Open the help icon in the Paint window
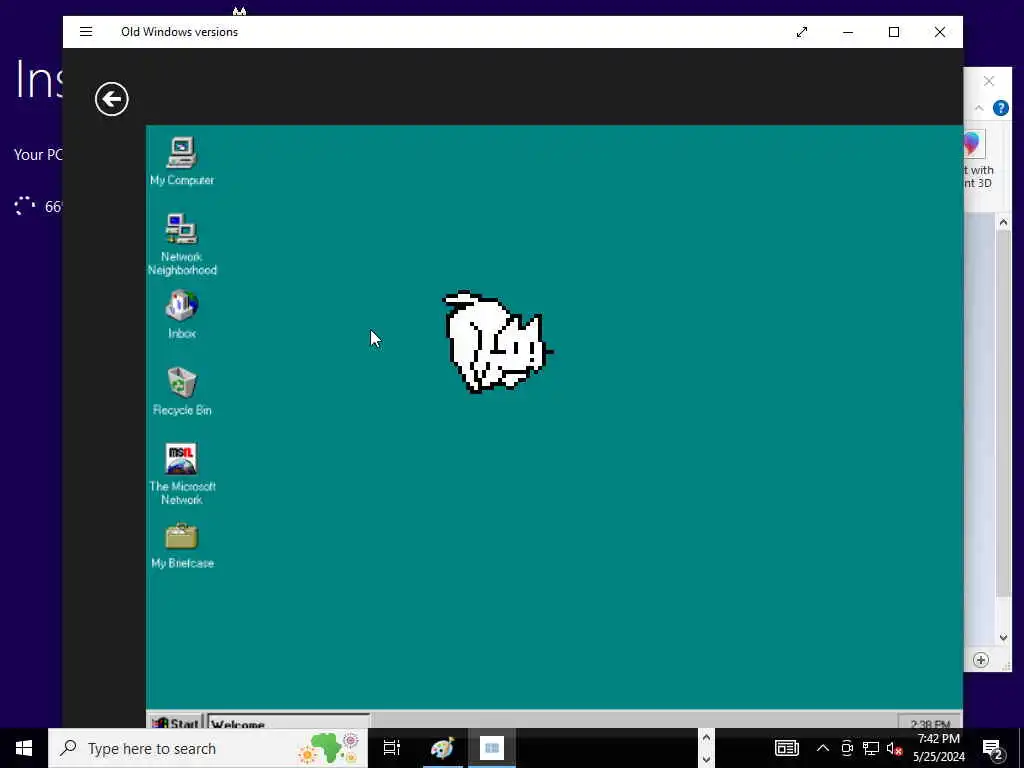 coord(1000,108)
